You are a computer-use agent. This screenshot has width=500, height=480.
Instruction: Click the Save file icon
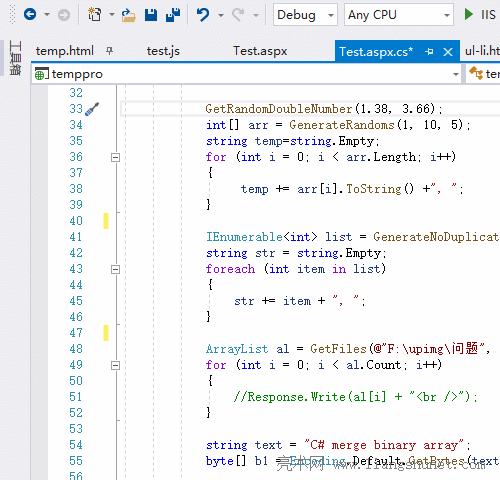pyautogui.click(x=151, y=15)
